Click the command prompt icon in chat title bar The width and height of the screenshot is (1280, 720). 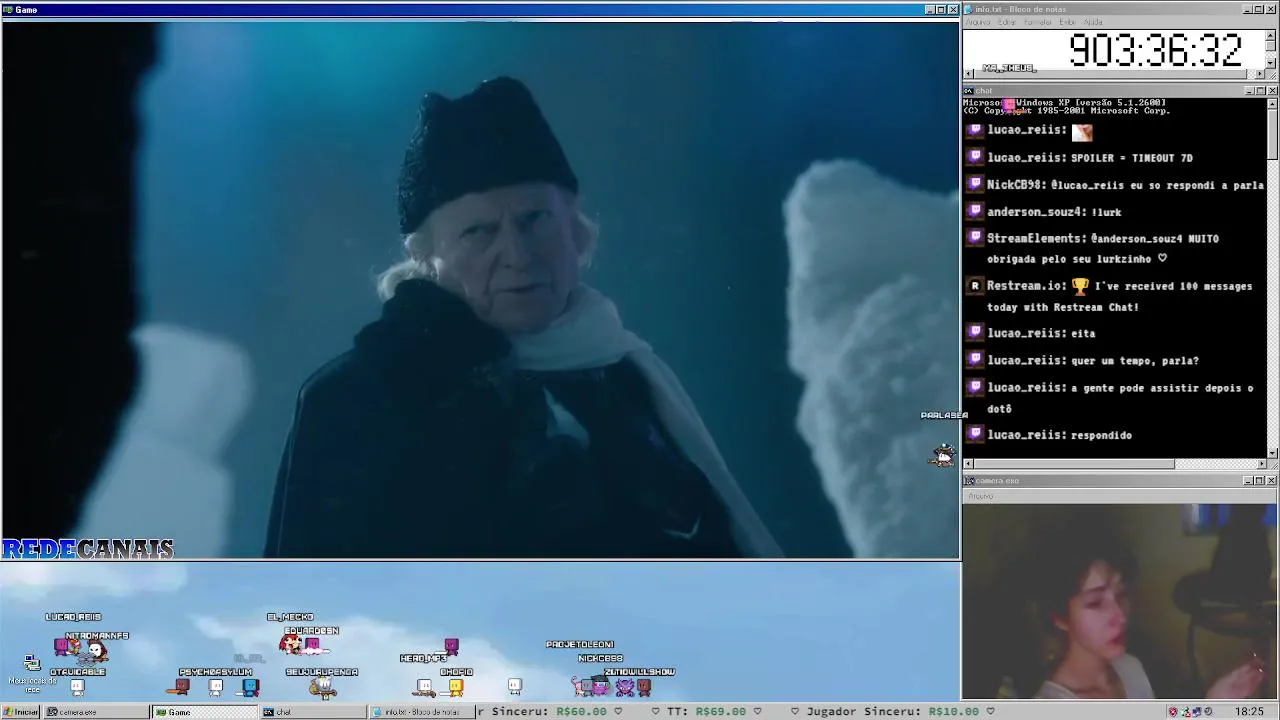pyautogui.click(x=969, y=91)
